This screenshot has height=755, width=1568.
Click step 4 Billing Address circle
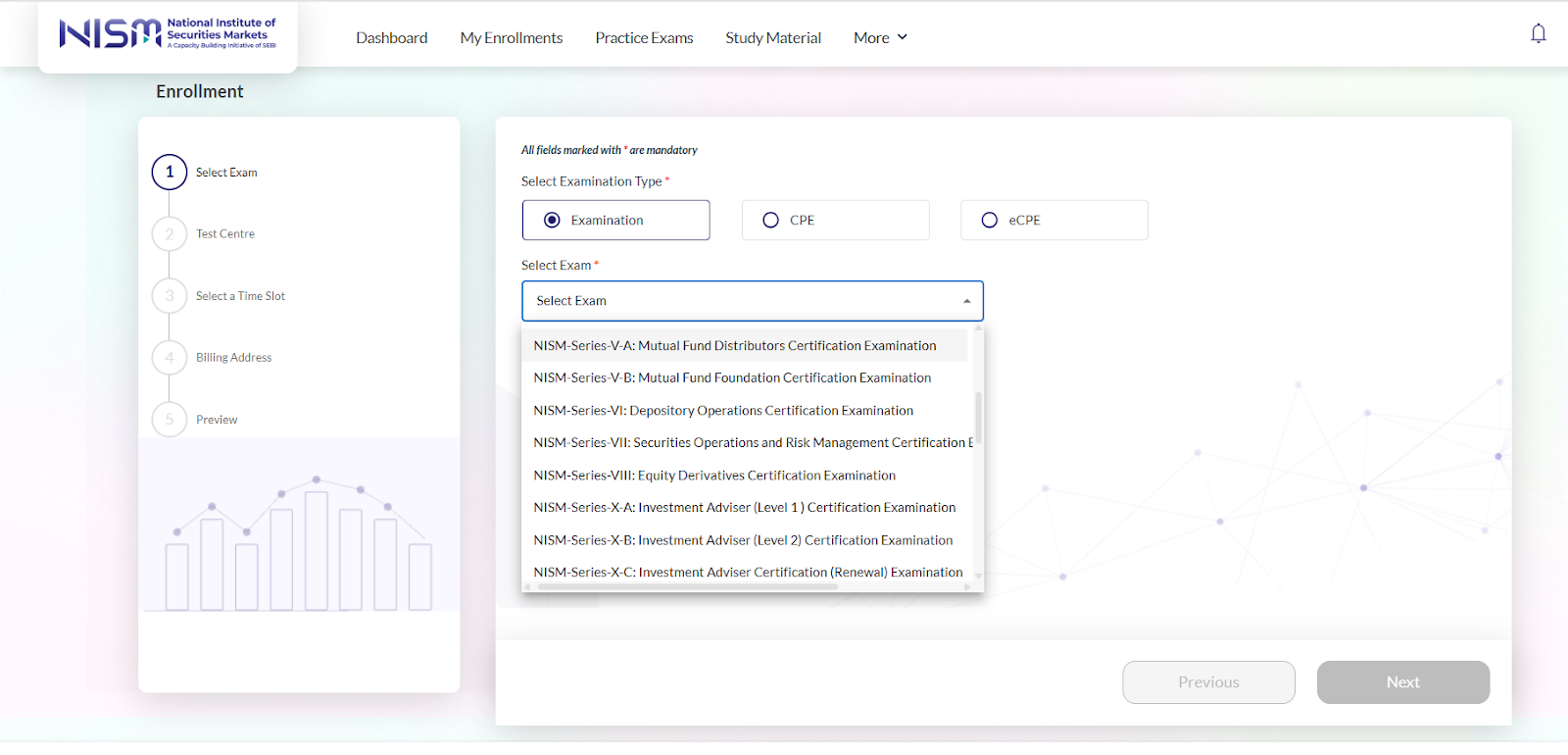(x=170, y=357)
